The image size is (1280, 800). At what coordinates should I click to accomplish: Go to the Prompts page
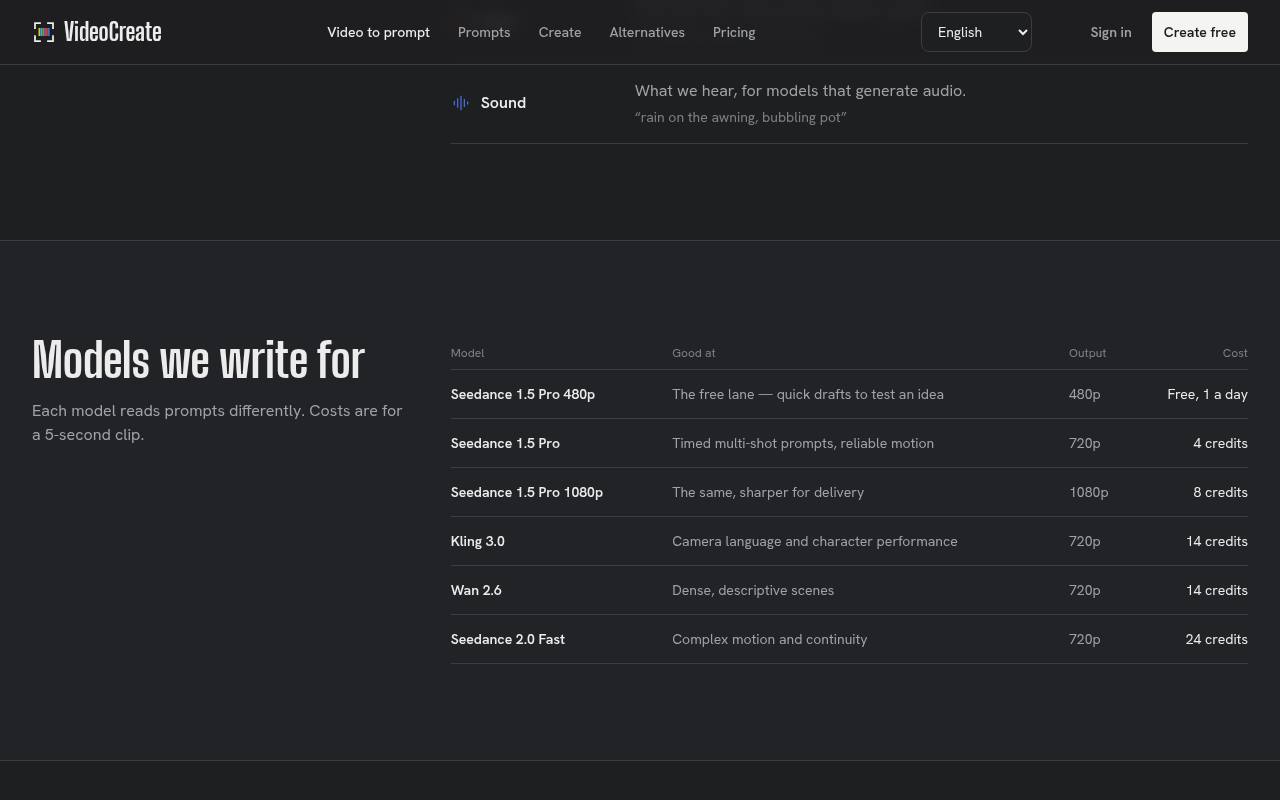coord(484,32)
